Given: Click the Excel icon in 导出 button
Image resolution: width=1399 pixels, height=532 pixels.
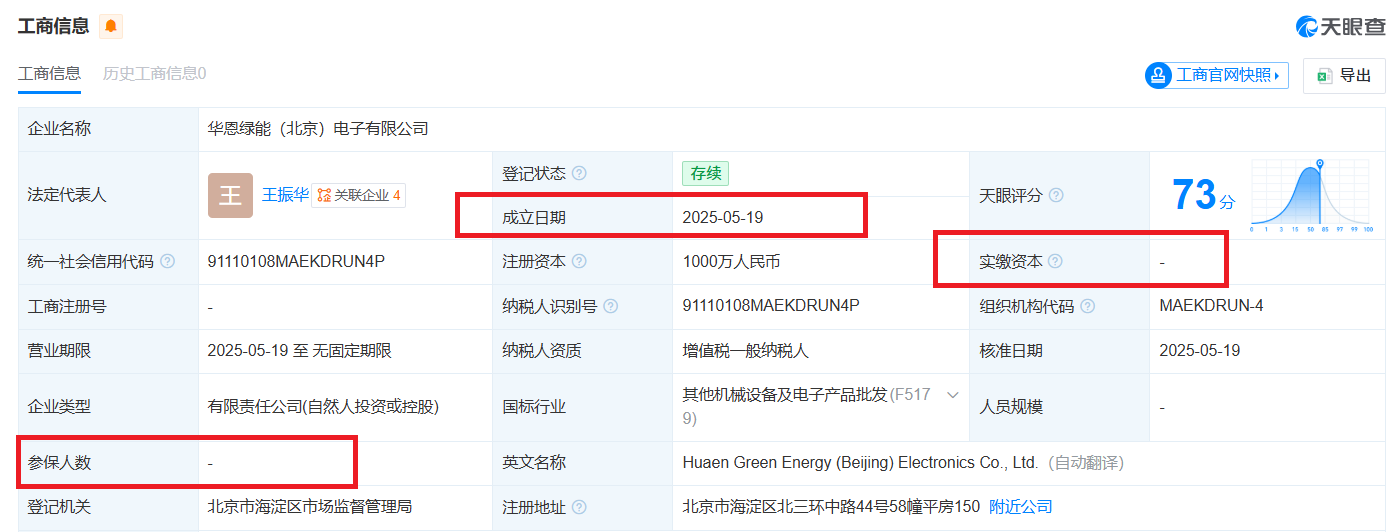Looking at the screenshot, I should click(1324, 76).
